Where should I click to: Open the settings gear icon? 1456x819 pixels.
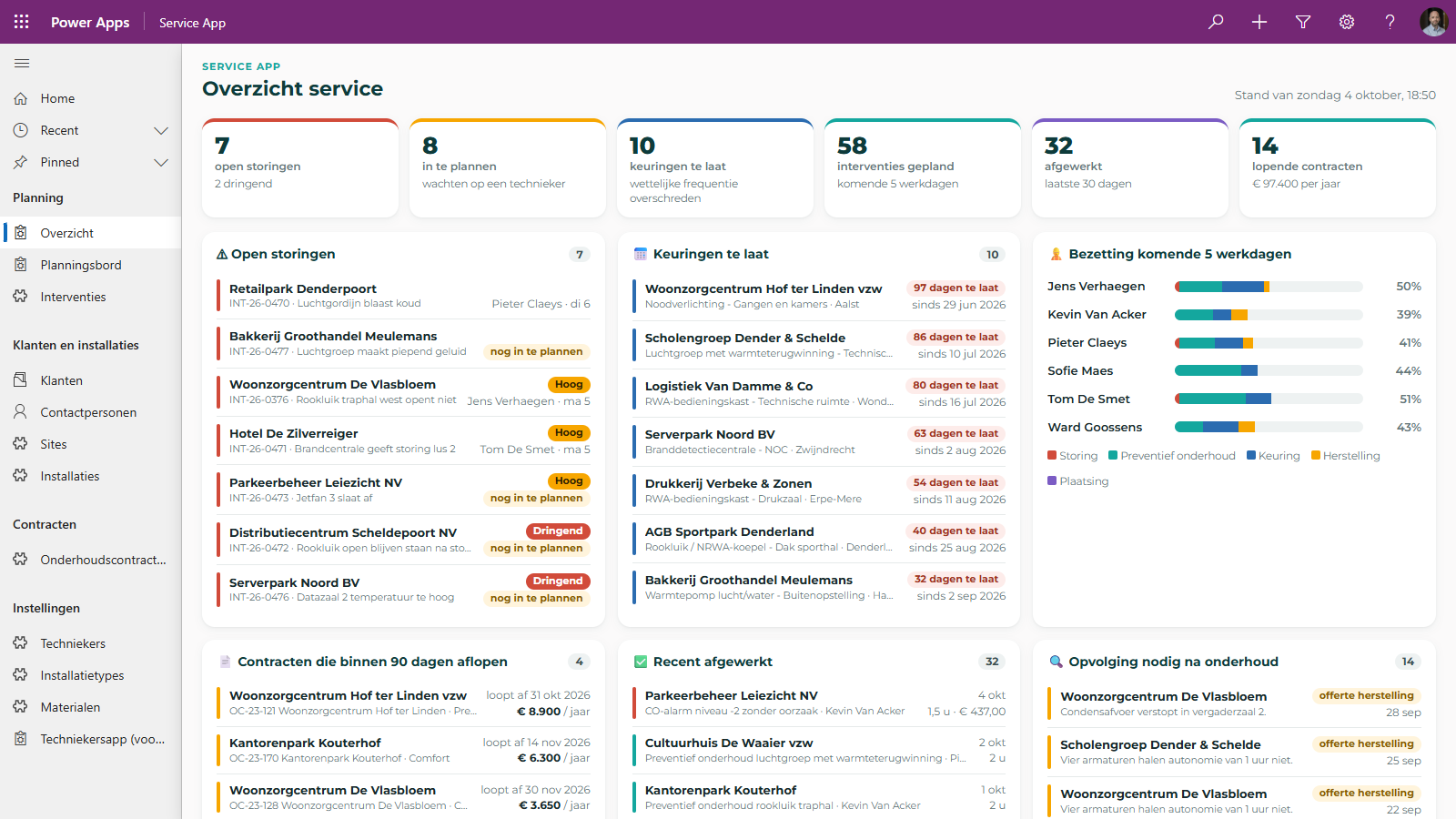[x=1347, y=22]
